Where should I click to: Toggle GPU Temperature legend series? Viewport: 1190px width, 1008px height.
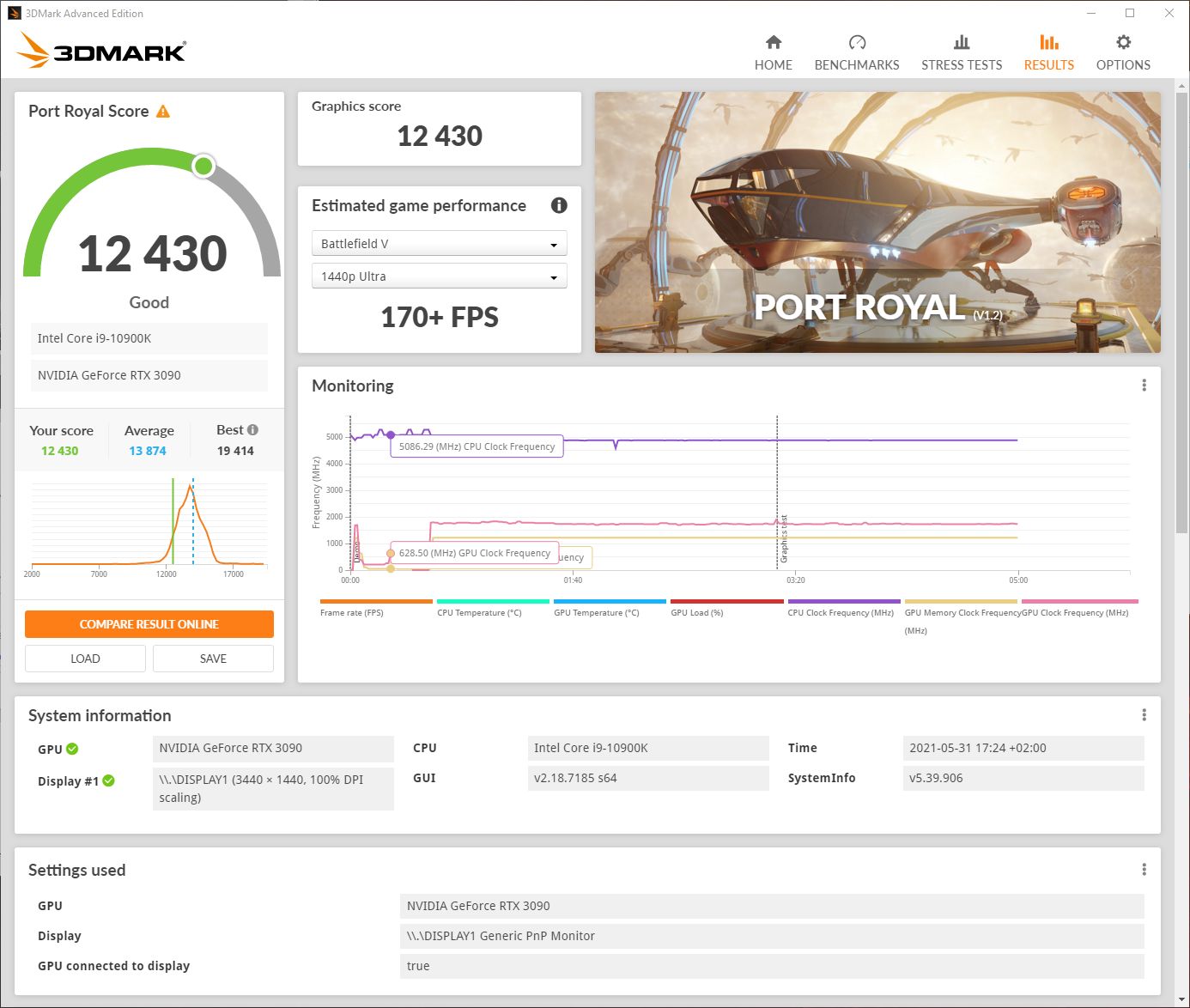(609, 607)
